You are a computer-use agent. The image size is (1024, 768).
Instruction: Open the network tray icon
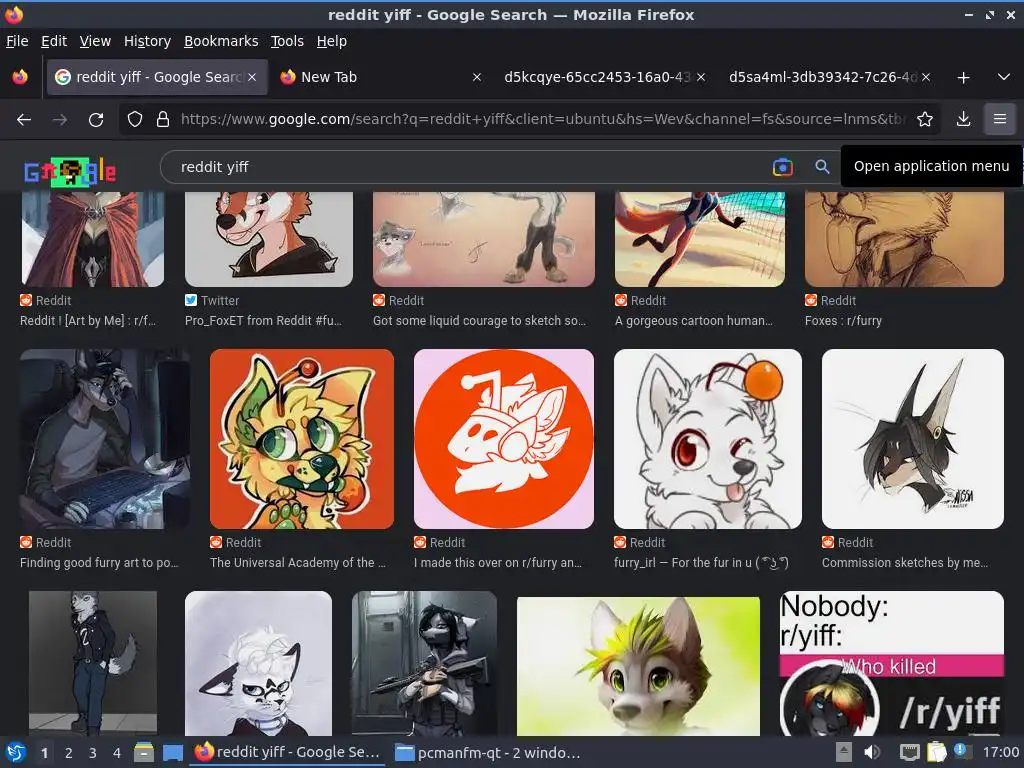tap(909, 753)
